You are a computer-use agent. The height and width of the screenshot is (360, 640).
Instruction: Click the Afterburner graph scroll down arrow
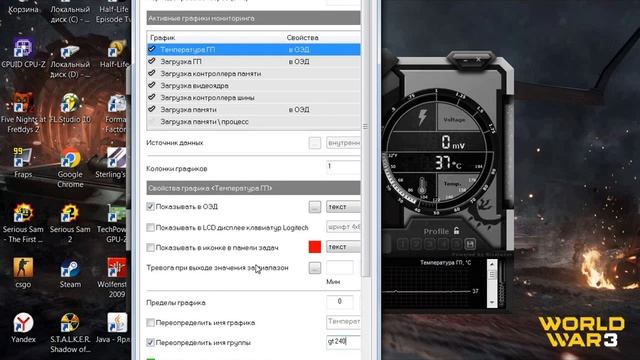click(x=492, y=302)
